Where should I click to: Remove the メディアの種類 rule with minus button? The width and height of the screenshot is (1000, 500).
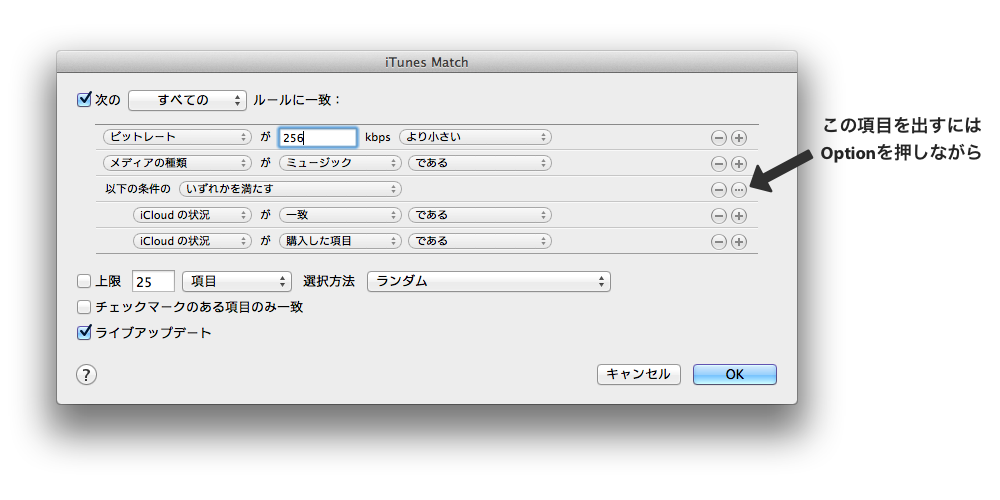click(719, 164)
